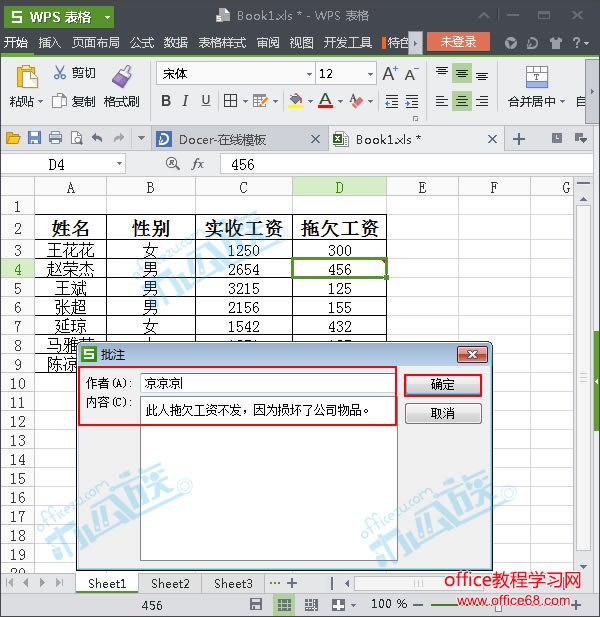Viewport: 600px width, 617px height.
Task: Open the 开始 ribbon tab
Action: [x=16, y=42]
